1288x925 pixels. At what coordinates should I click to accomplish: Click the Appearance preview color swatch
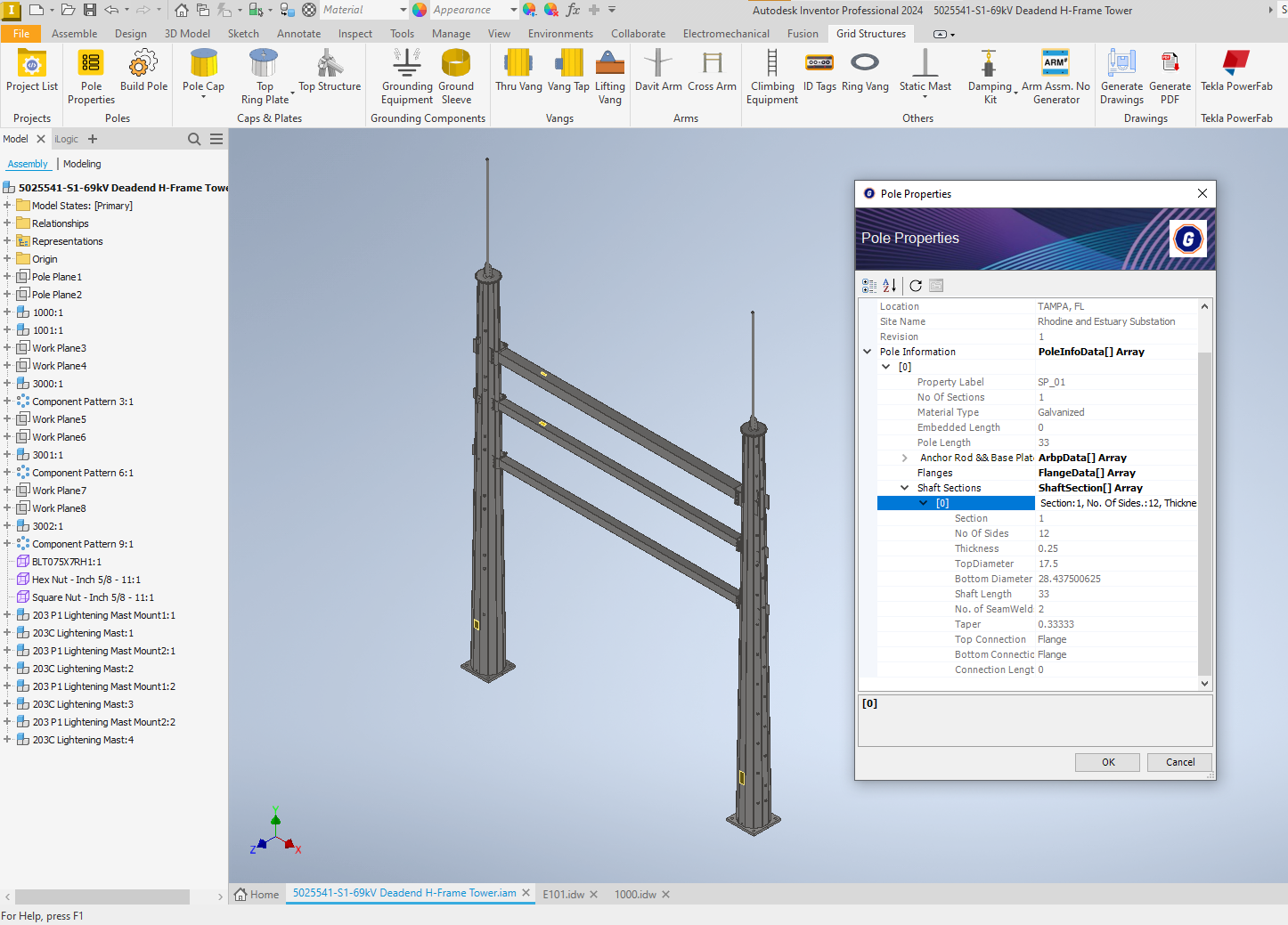(x=419, y=10)
